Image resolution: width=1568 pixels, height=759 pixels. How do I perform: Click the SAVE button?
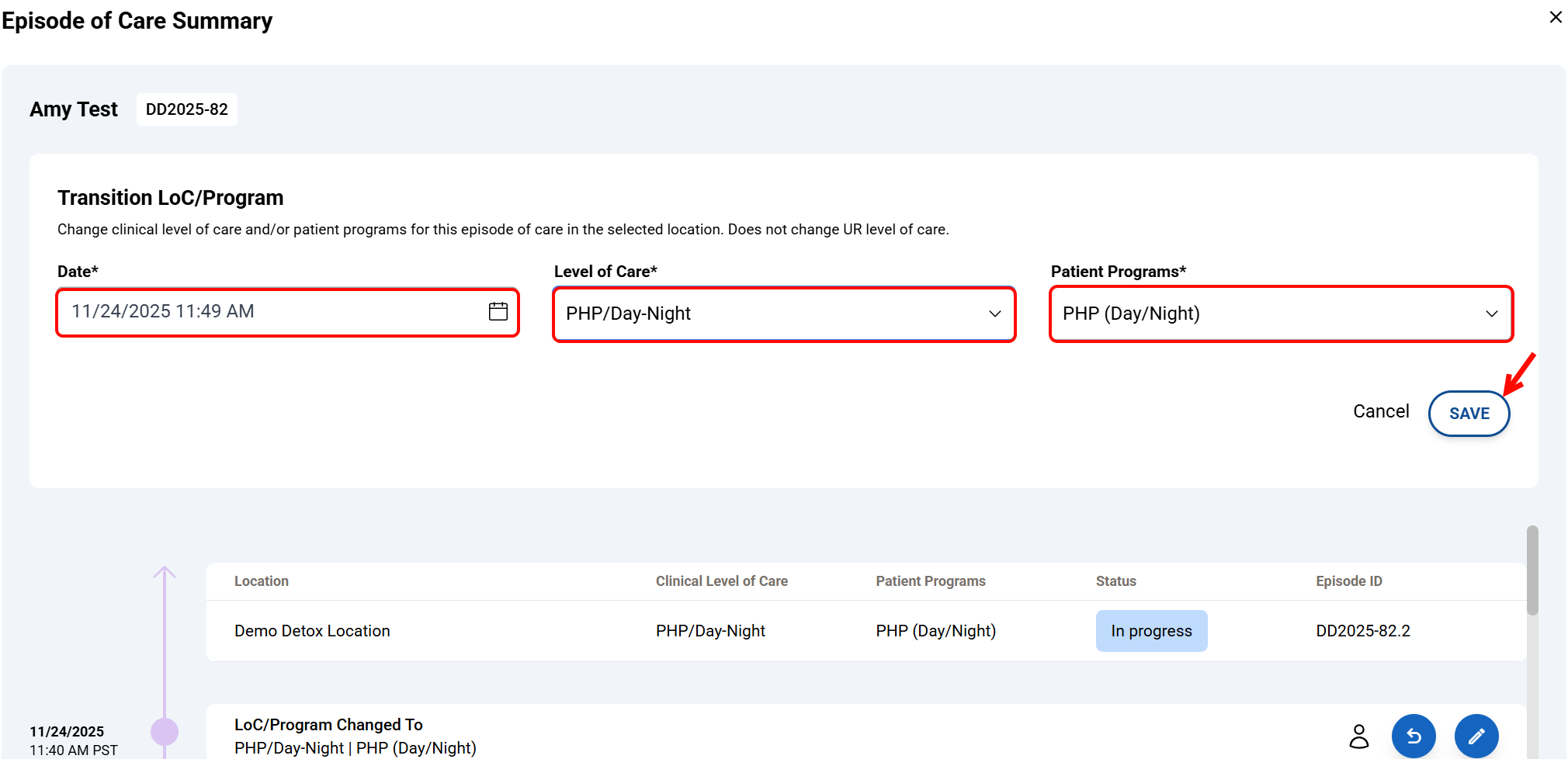click(1469, 414)
